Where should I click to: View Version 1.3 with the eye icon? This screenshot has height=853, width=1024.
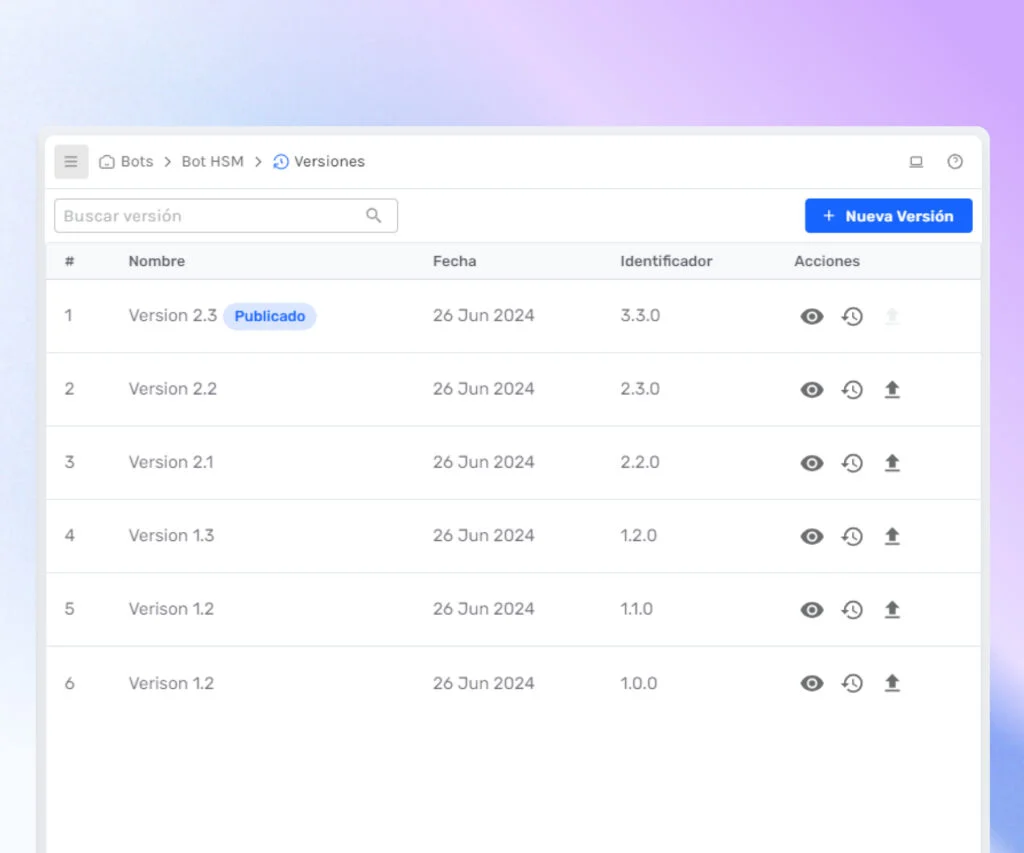coord(812,536)
